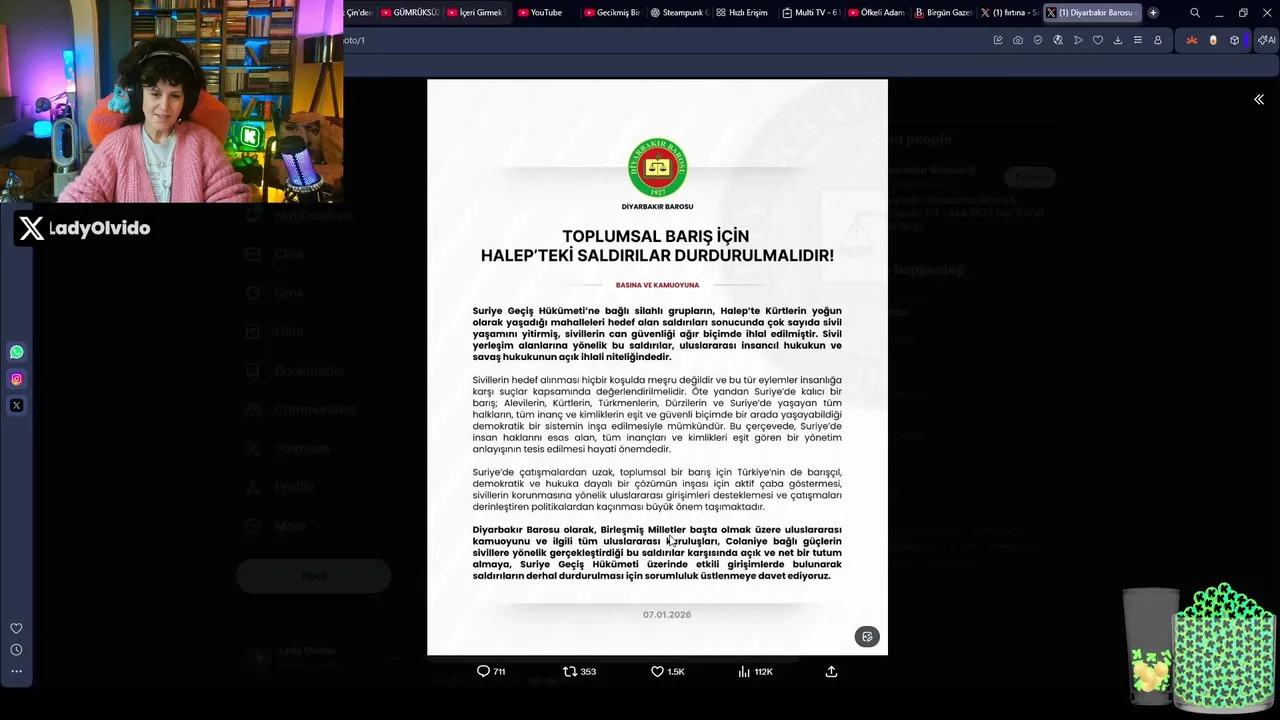The width and height of the screenshot is (1280, 720).
Task: Switch to the (1) fırtına tab
Action: coord(1009,13)
